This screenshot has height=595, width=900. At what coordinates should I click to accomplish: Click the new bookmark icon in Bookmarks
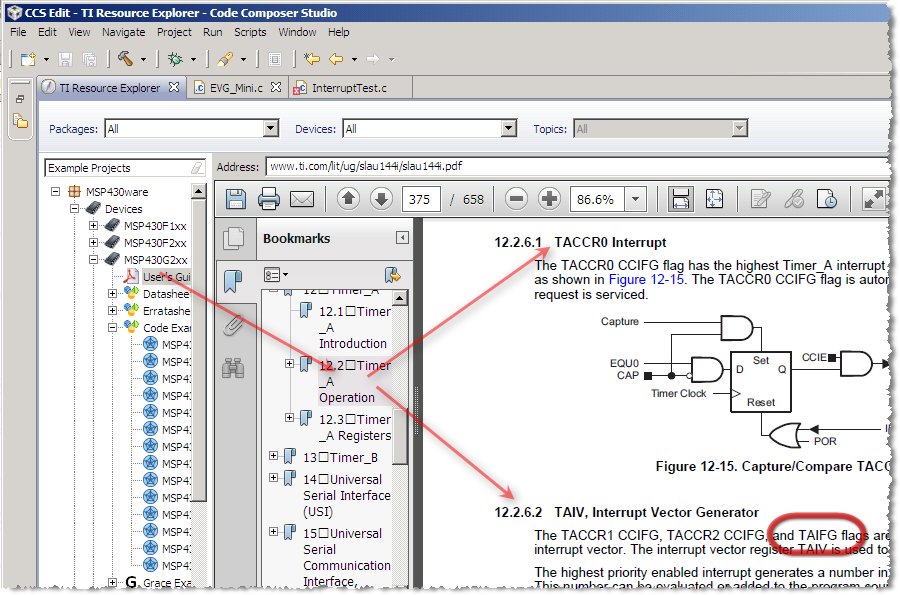393,275
